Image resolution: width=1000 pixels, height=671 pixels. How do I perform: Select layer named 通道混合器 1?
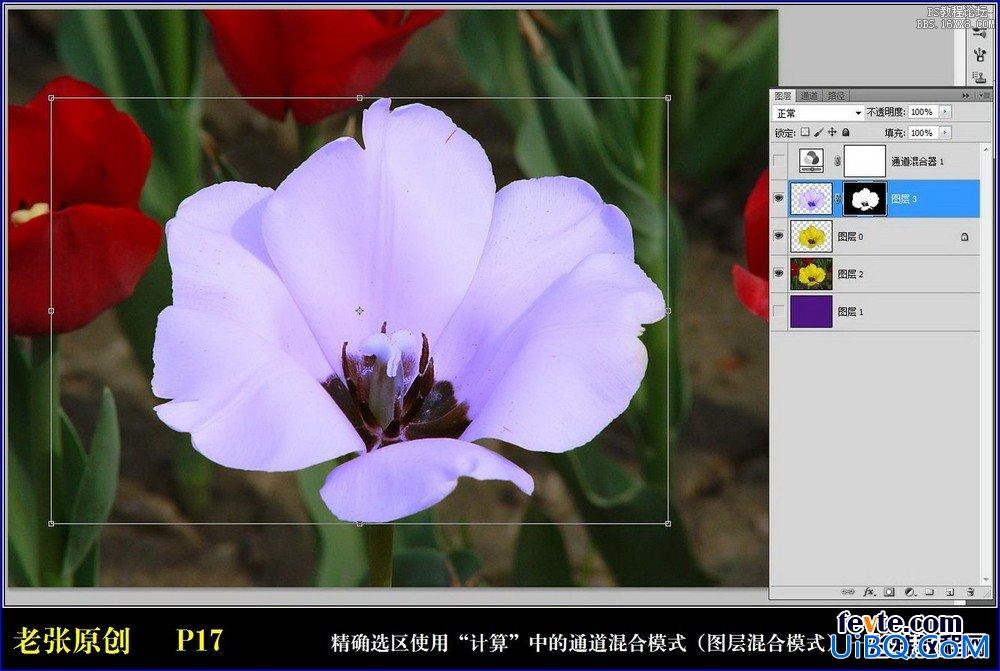point(917,161)
